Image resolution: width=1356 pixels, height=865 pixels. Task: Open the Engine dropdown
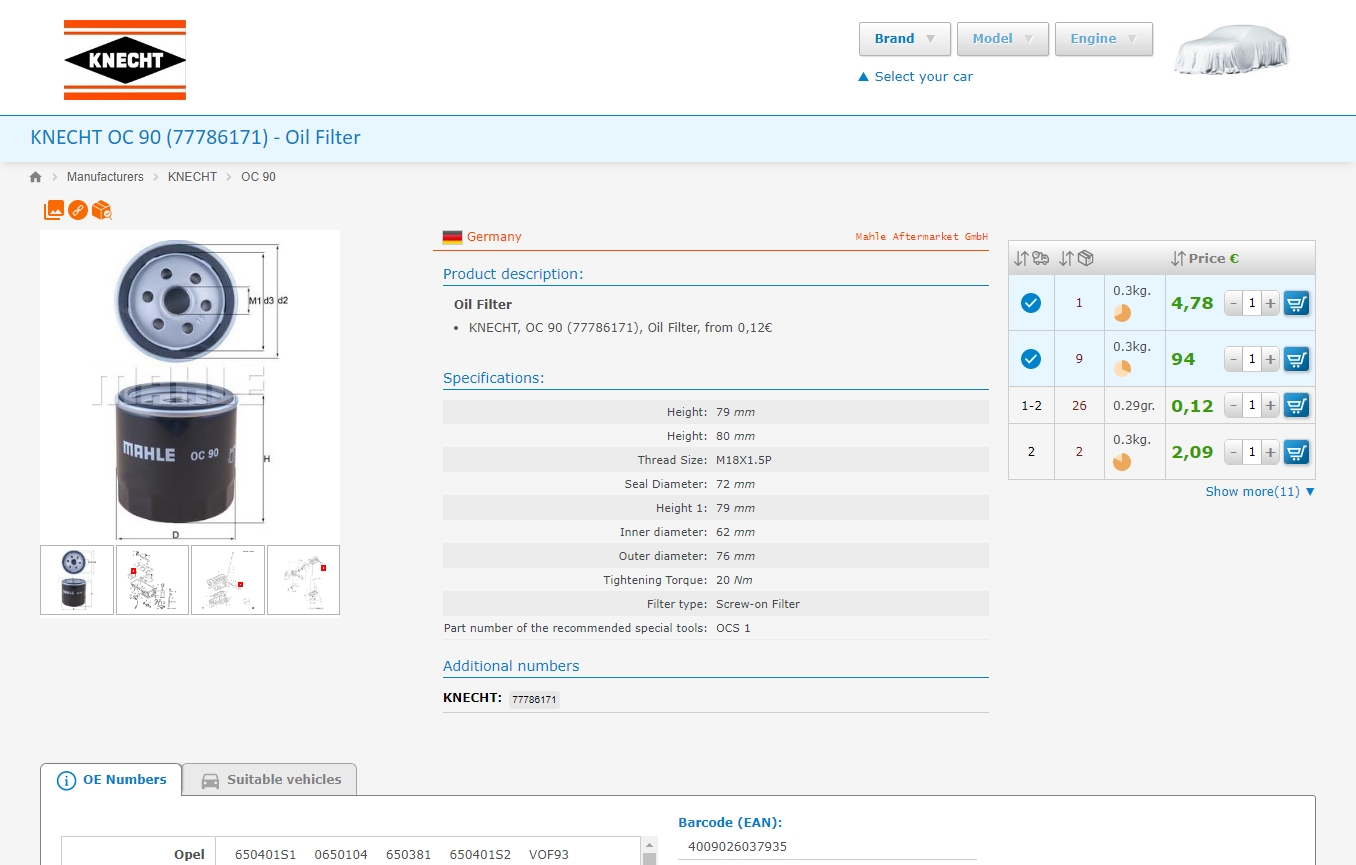pyautogui.click(x=1104, y=39)
